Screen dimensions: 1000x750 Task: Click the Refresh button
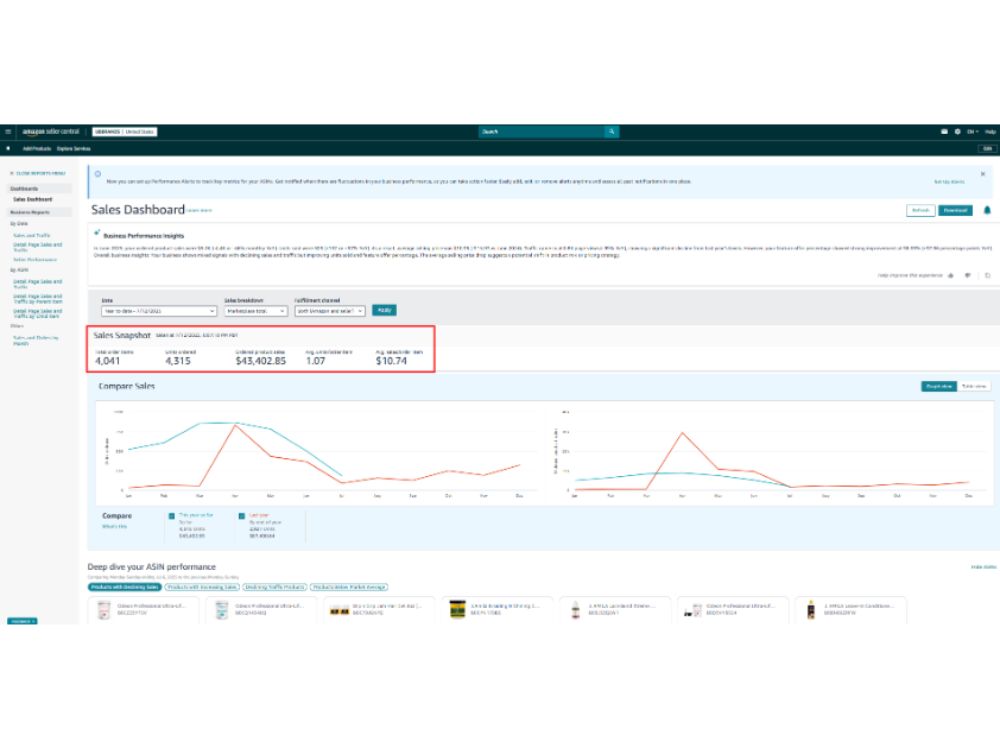click(x=921, y=210)
